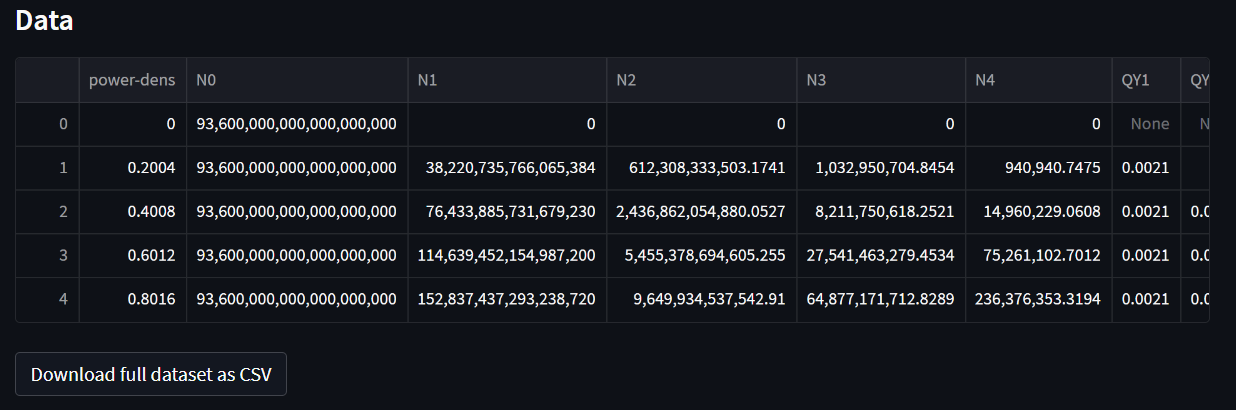Click N4 cell 236,376,353.3194
The width and height of the screenshot is (1236, 410).
tap(1039, 300)
